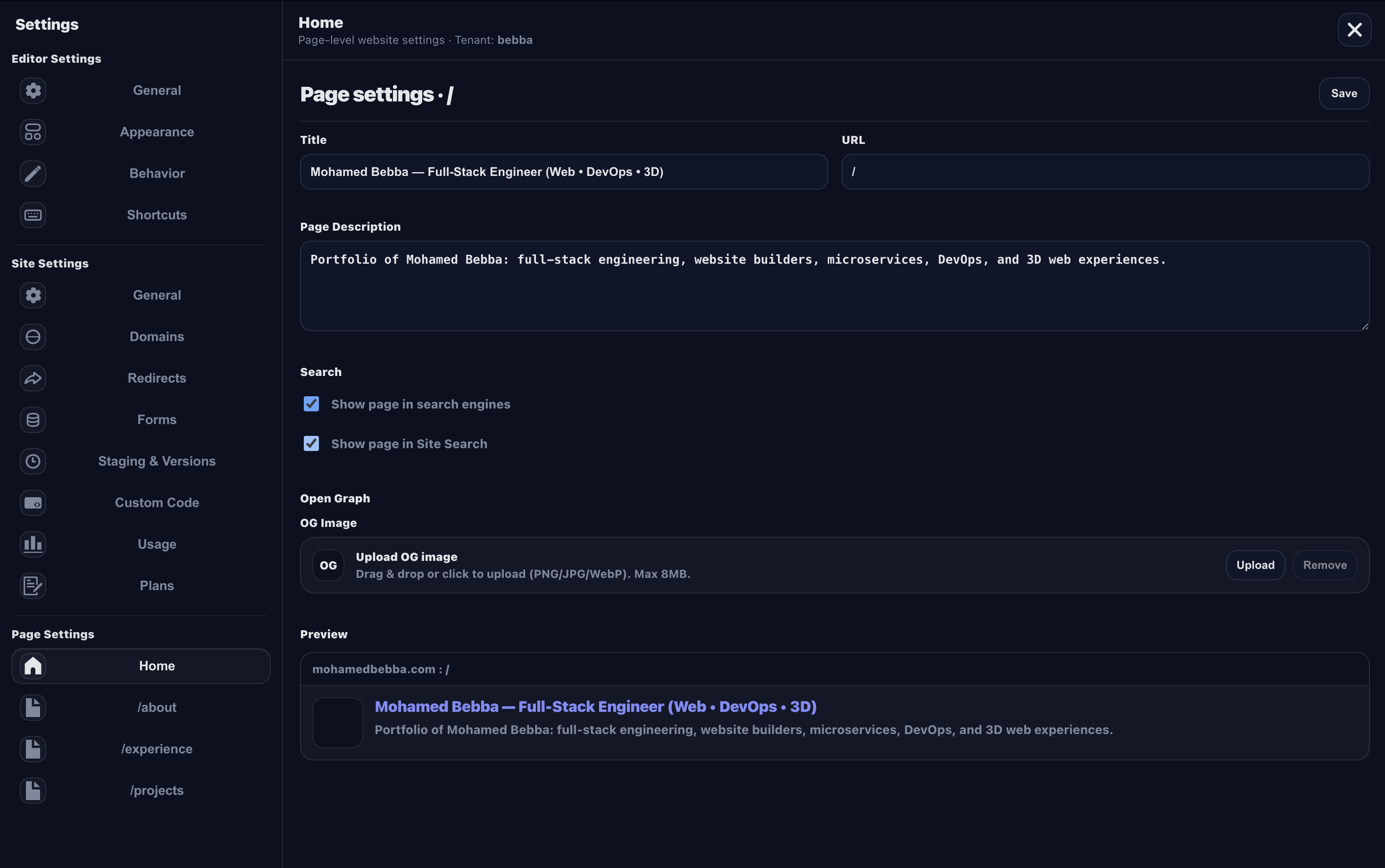
Task: Click the Domains globe icon
Action: pyautogui.click(x=33, y=336)
